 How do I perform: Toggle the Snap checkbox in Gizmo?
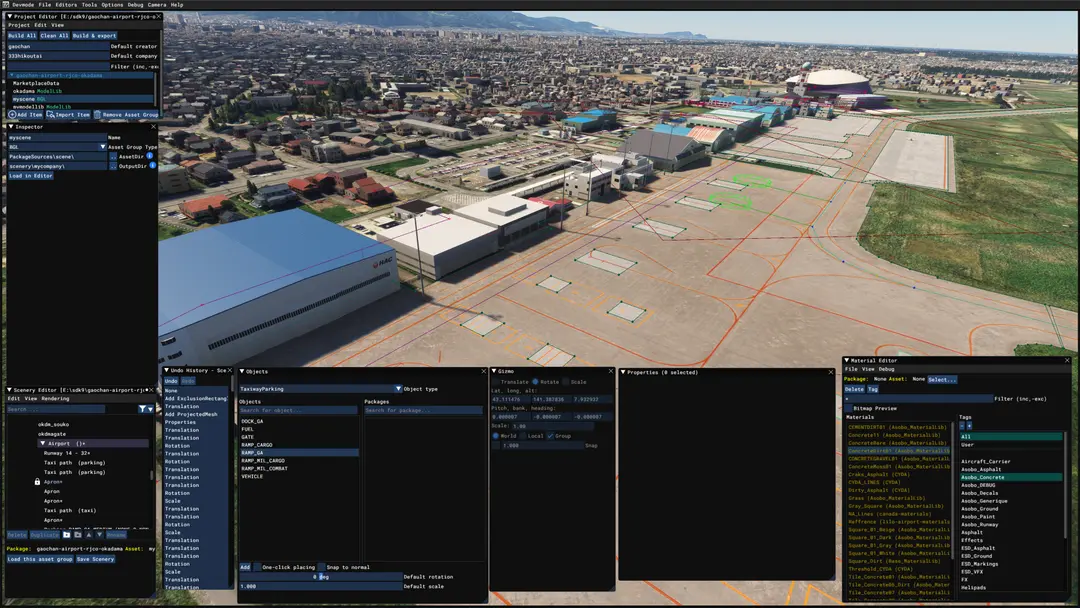(x=495, y=445)
